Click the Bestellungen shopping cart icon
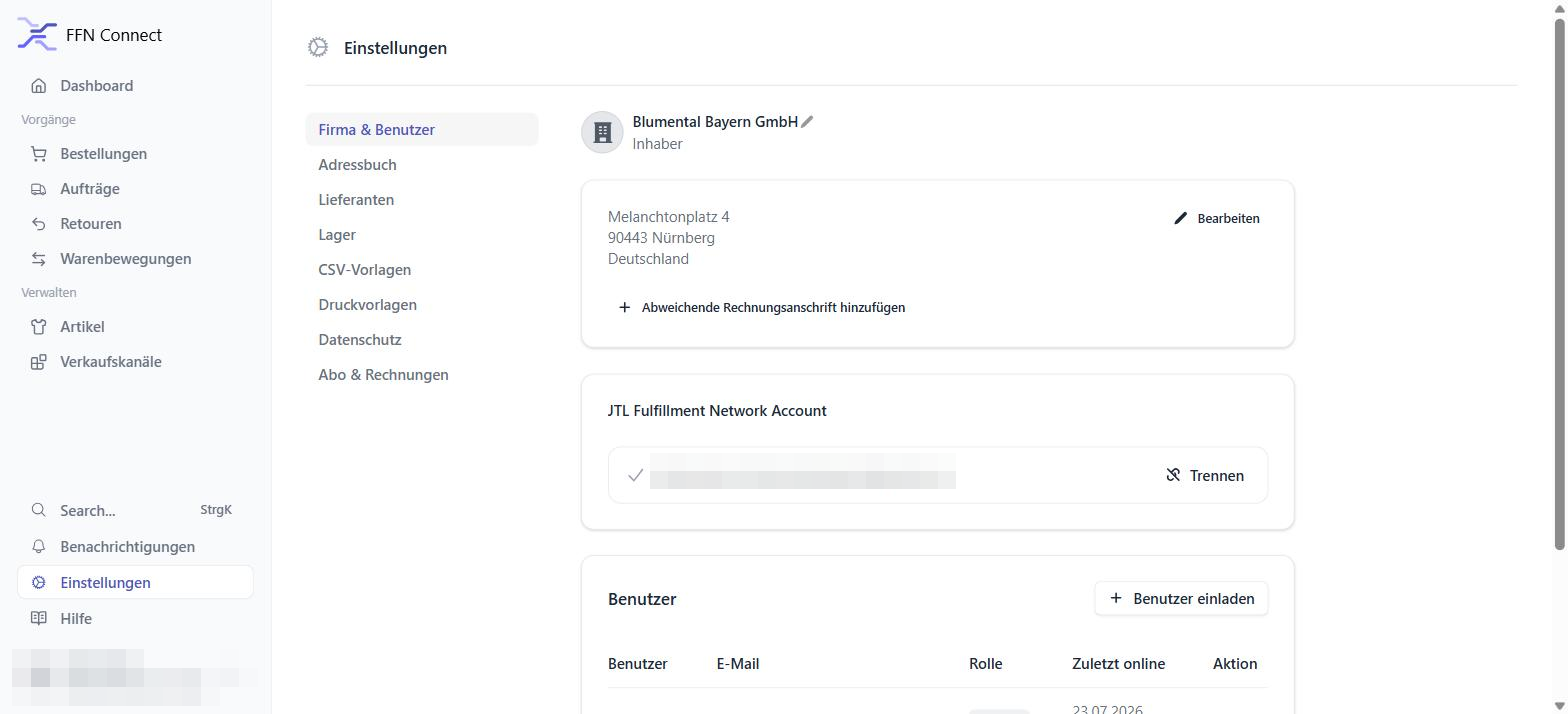The width and height of the screenshot is (1568, 714). (38, 154)
